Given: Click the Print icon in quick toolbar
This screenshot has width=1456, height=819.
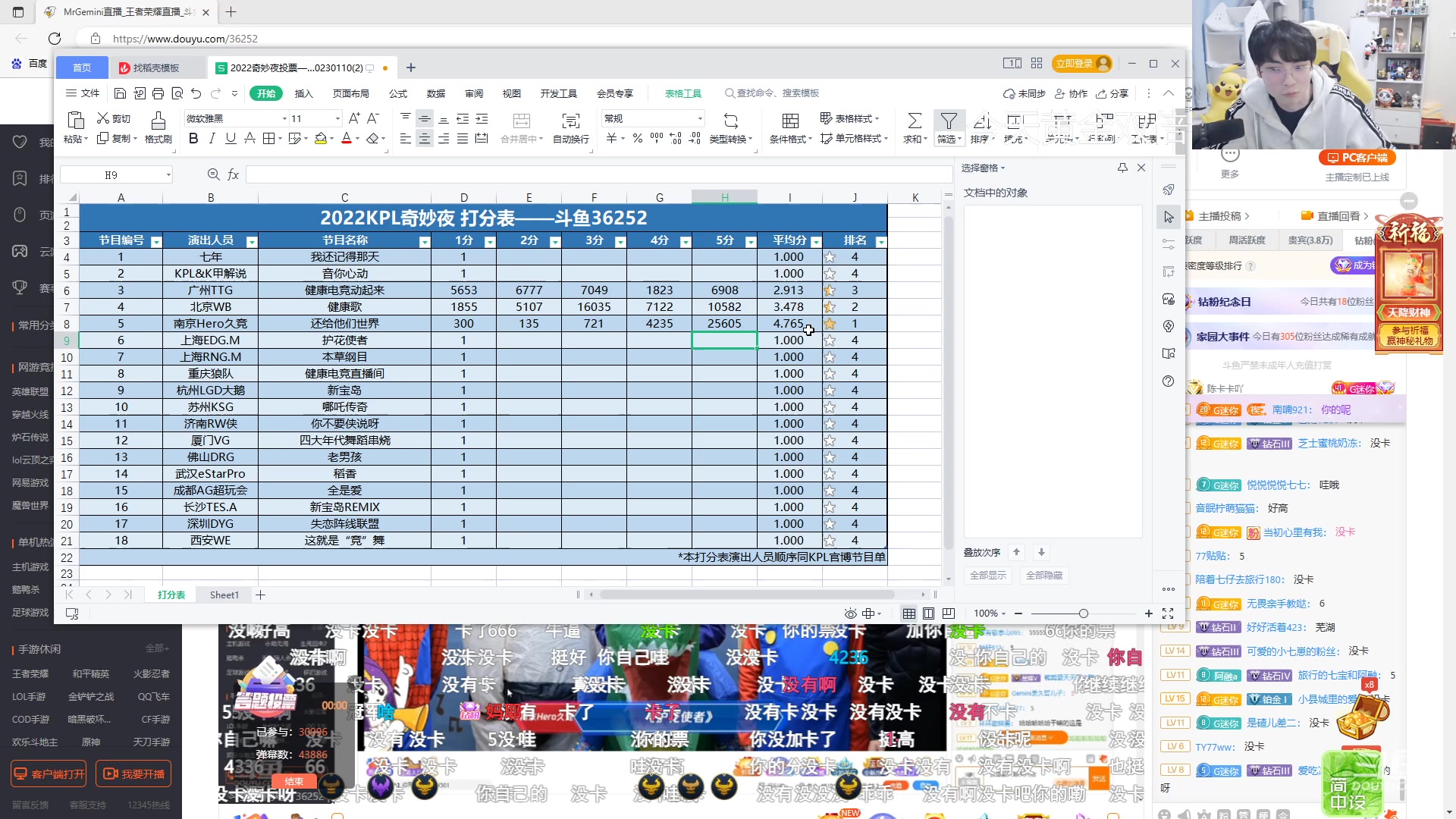Looking at the screenshot, I should [x=158, y=93].
